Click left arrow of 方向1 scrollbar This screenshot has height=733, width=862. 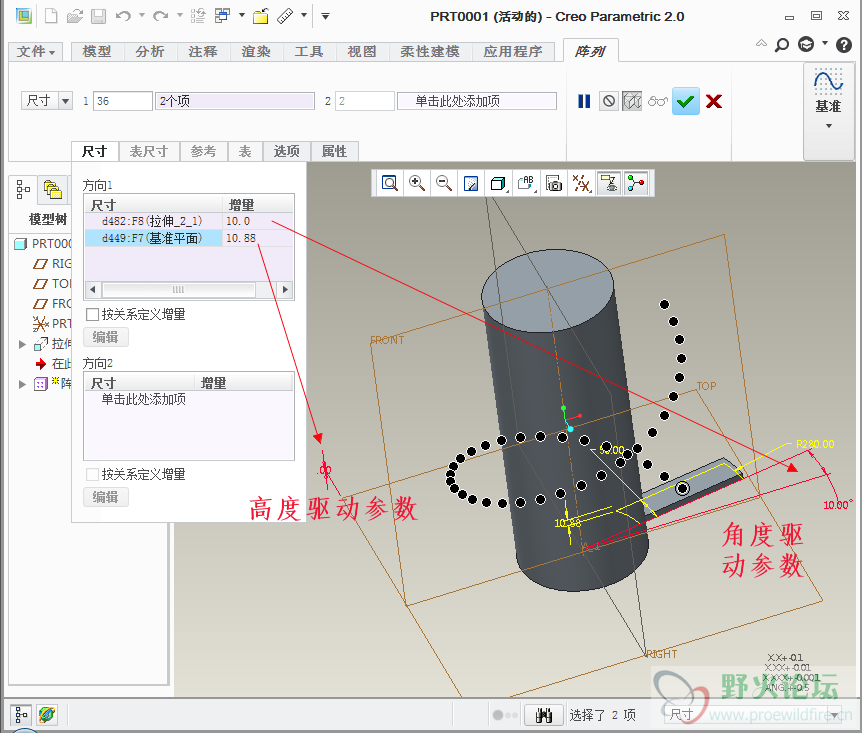(x=93, y=289)
